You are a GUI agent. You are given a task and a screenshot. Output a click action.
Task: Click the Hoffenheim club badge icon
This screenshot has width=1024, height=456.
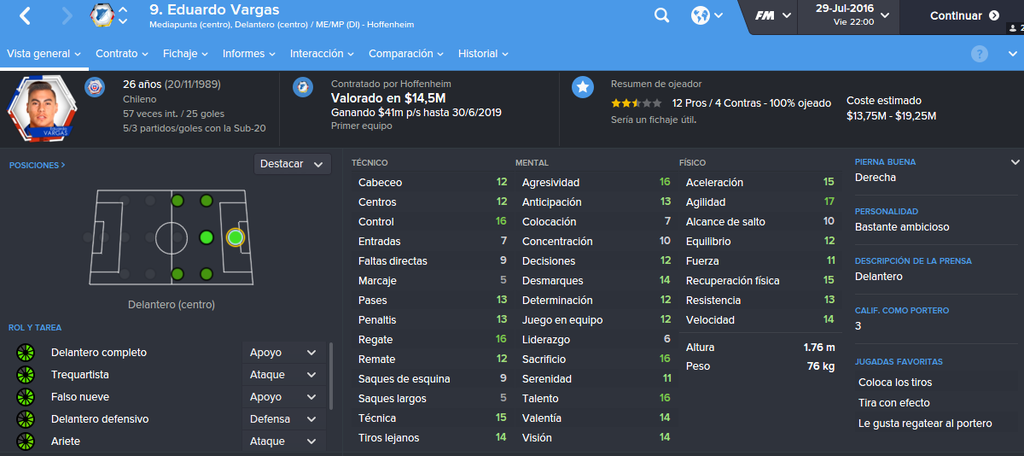(x=302, y=86)
